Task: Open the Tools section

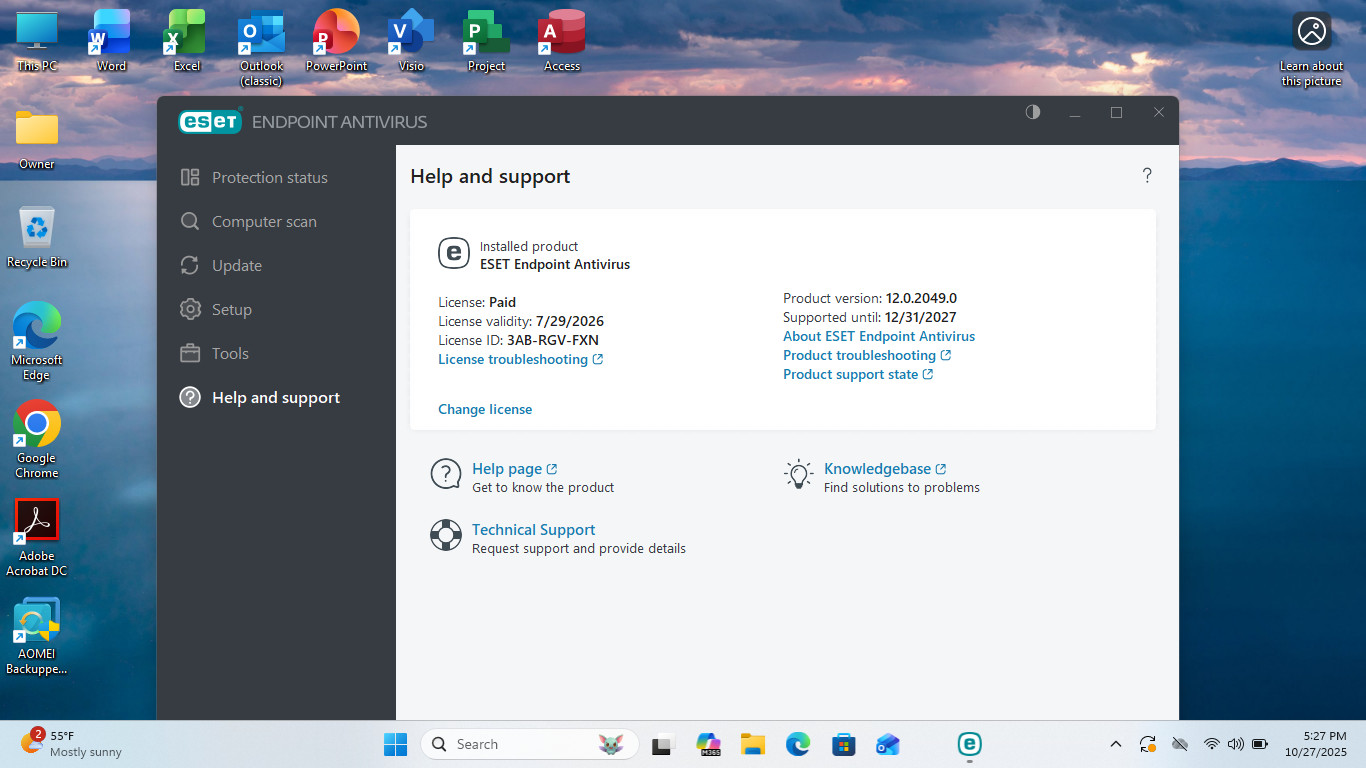Action: (x=214, y=354)
